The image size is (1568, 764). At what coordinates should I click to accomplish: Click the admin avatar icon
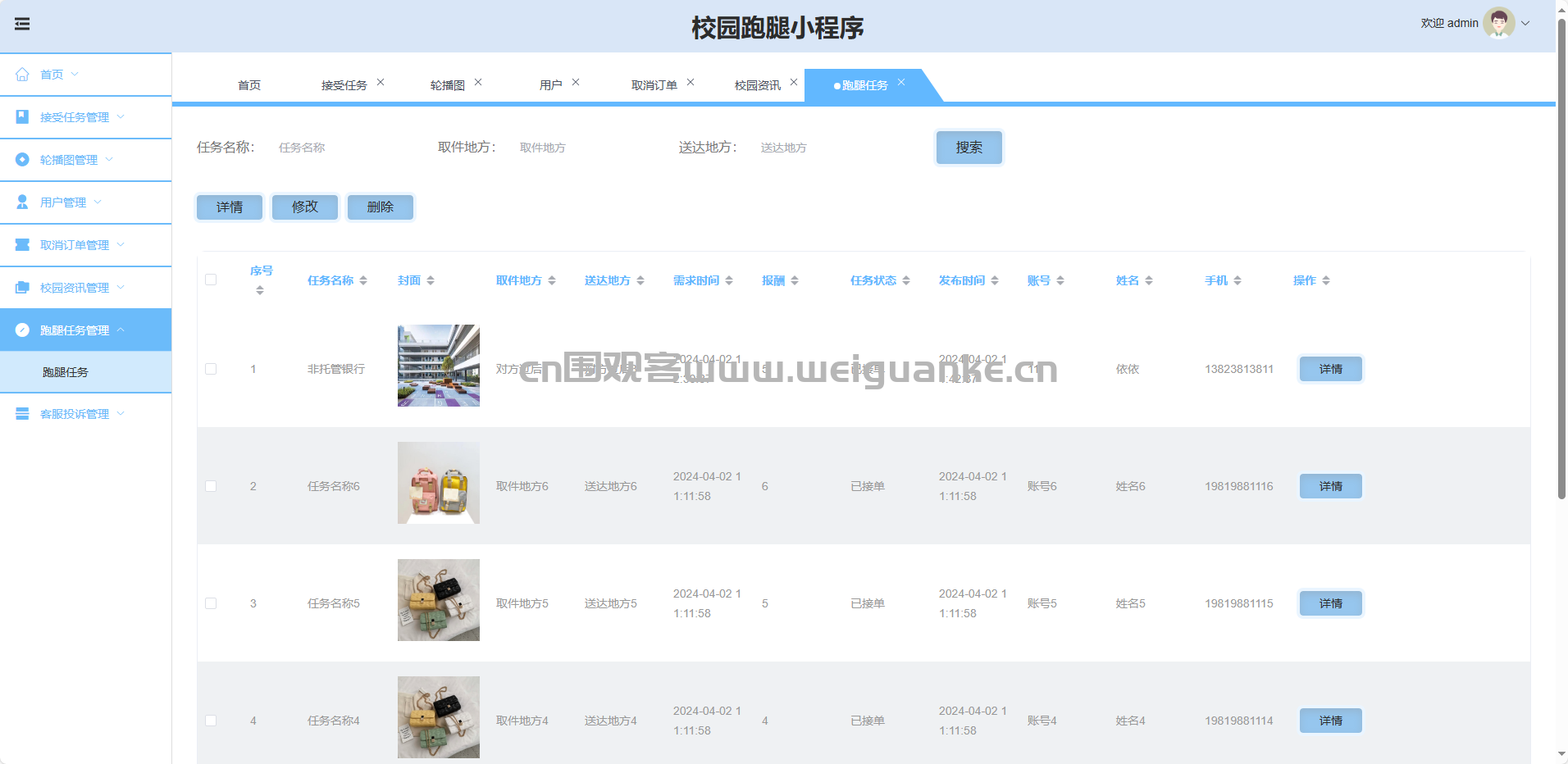pos(1498,23)
